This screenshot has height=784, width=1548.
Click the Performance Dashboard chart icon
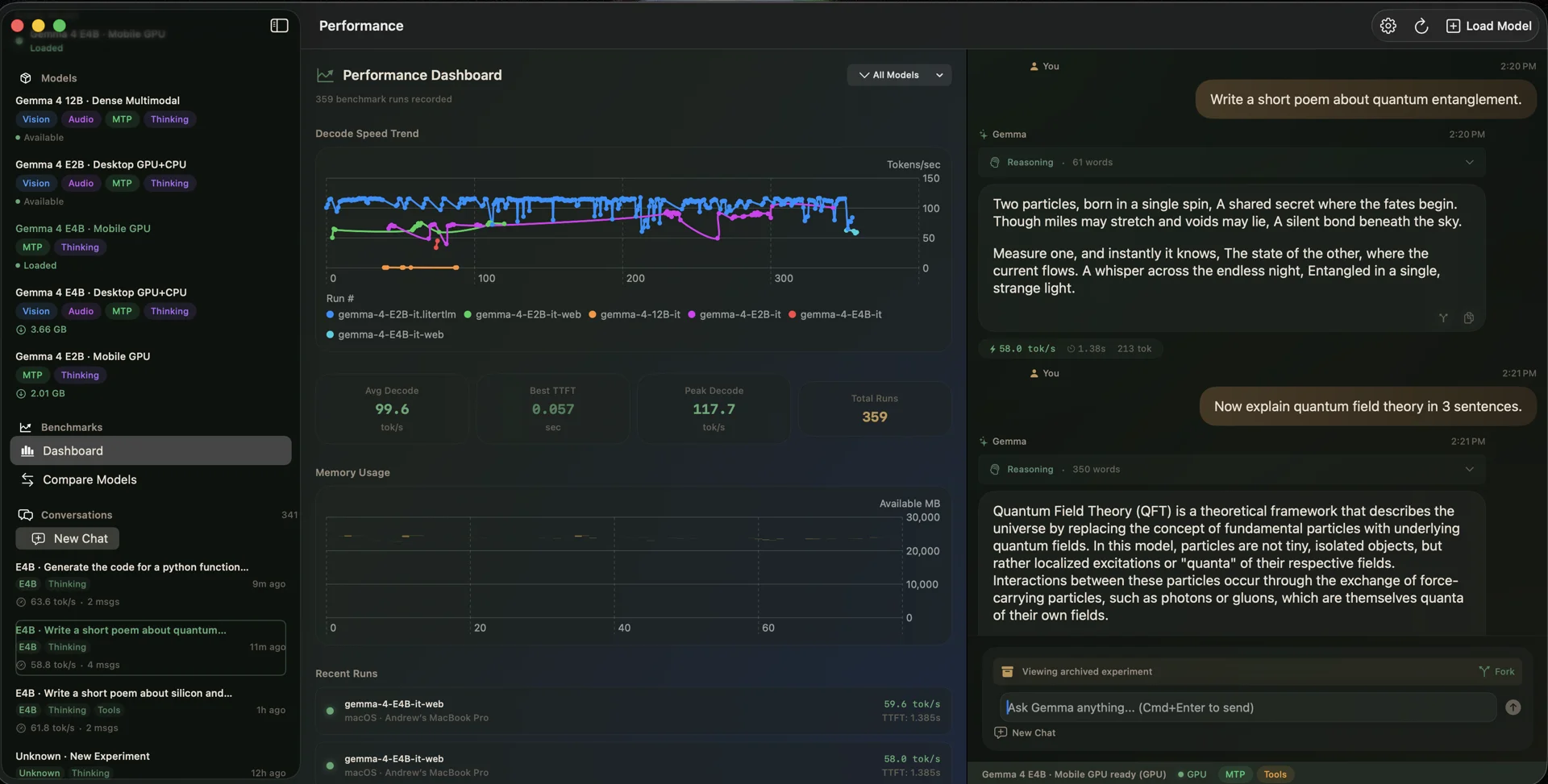325,75
